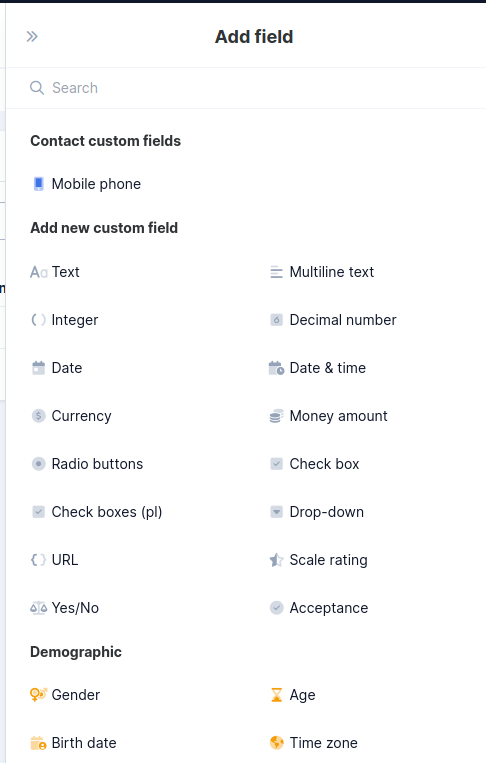Add a Text custom field
Viewport: 486px width, 763px height.
pos(55,272)
